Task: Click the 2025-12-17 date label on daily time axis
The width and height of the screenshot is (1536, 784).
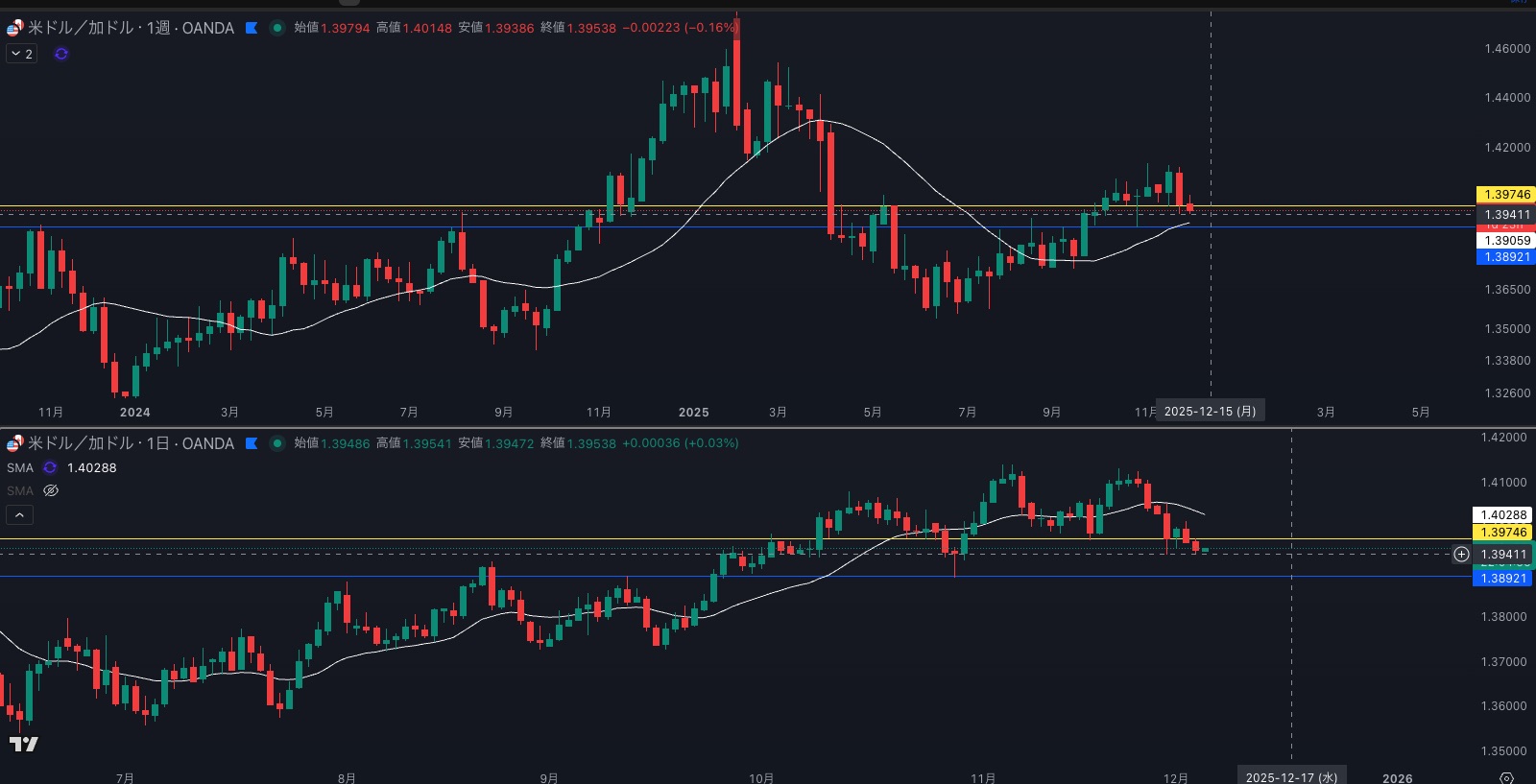Action: coord(1291,777)
